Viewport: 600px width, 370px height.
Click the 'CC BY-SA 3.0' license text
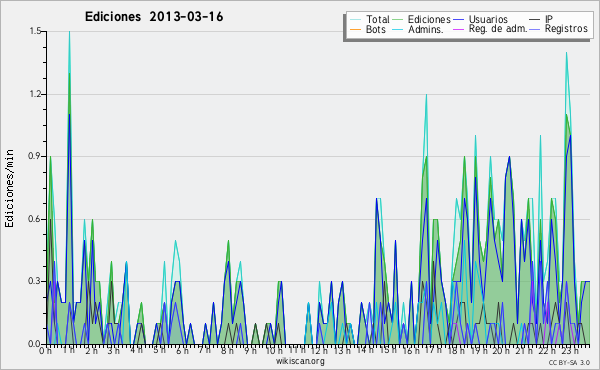[x=569, y=362]
